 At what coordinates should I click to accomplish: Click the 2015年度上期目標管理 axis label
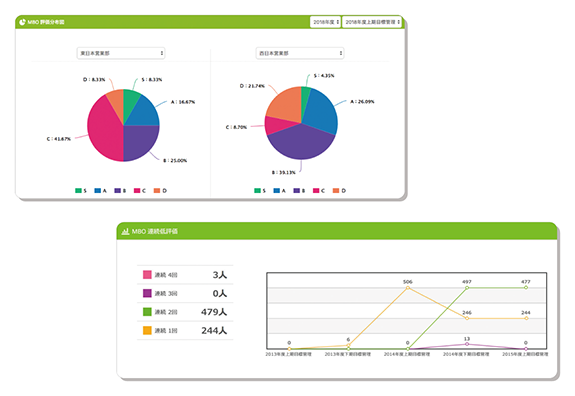525,354
